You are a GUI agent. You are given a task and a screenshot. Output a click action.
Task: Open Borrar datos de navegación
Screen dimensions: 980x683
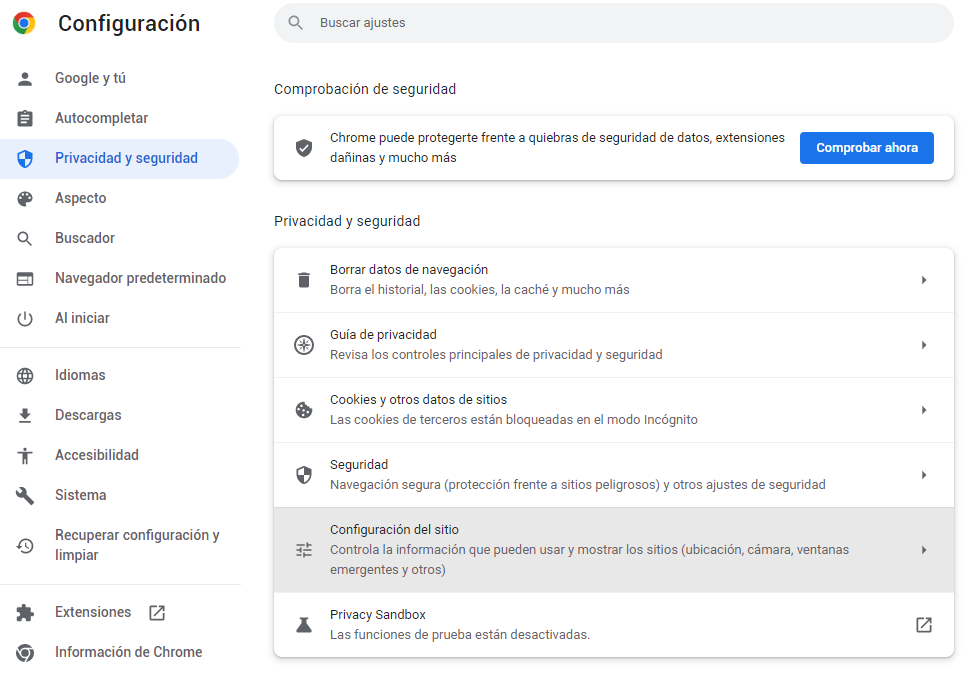pyautogui.click(x=614, y=280)
